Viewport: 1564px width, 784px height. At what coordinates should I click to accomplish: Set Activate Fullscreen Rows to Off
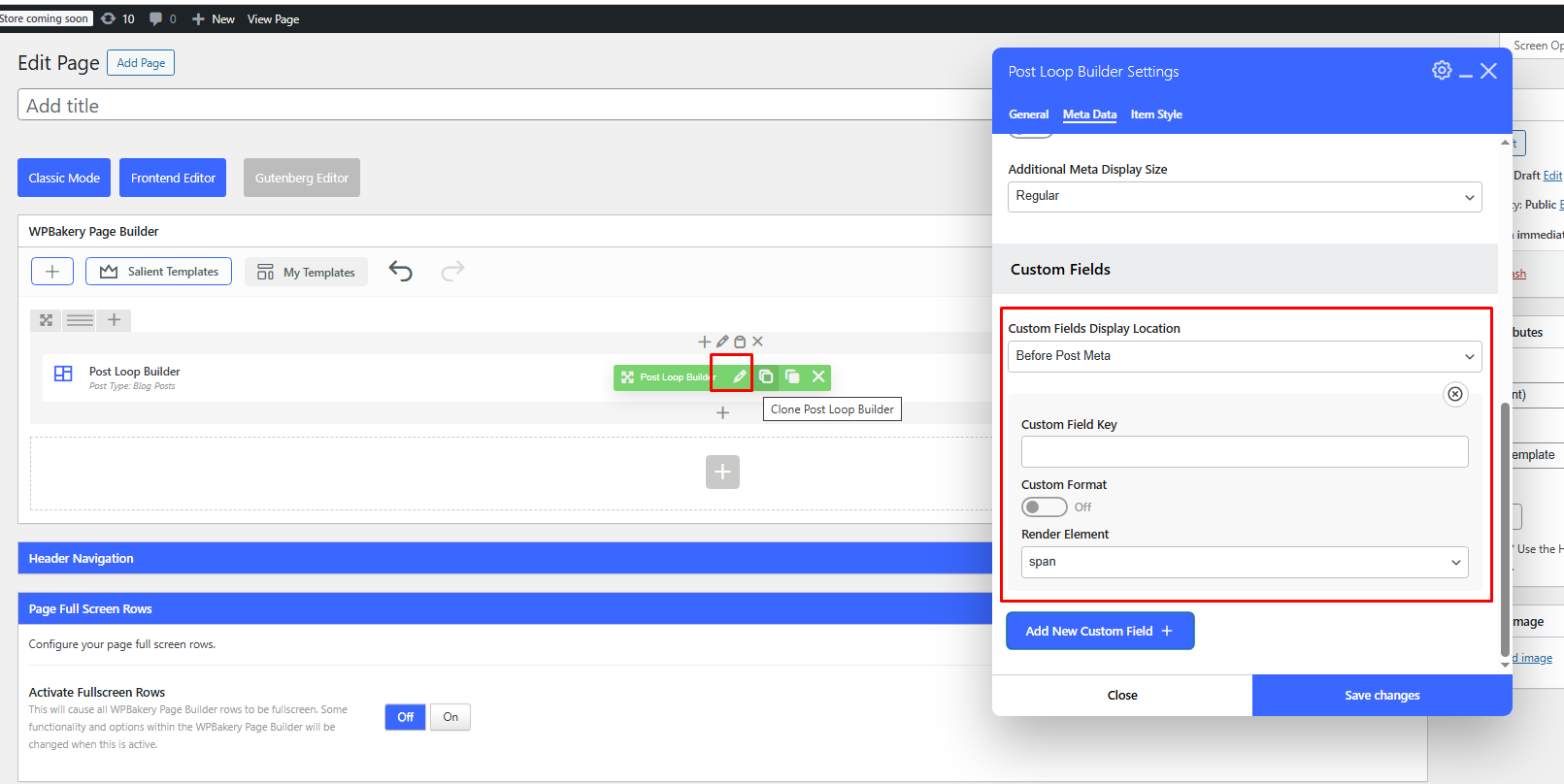[x=405, y=717]
